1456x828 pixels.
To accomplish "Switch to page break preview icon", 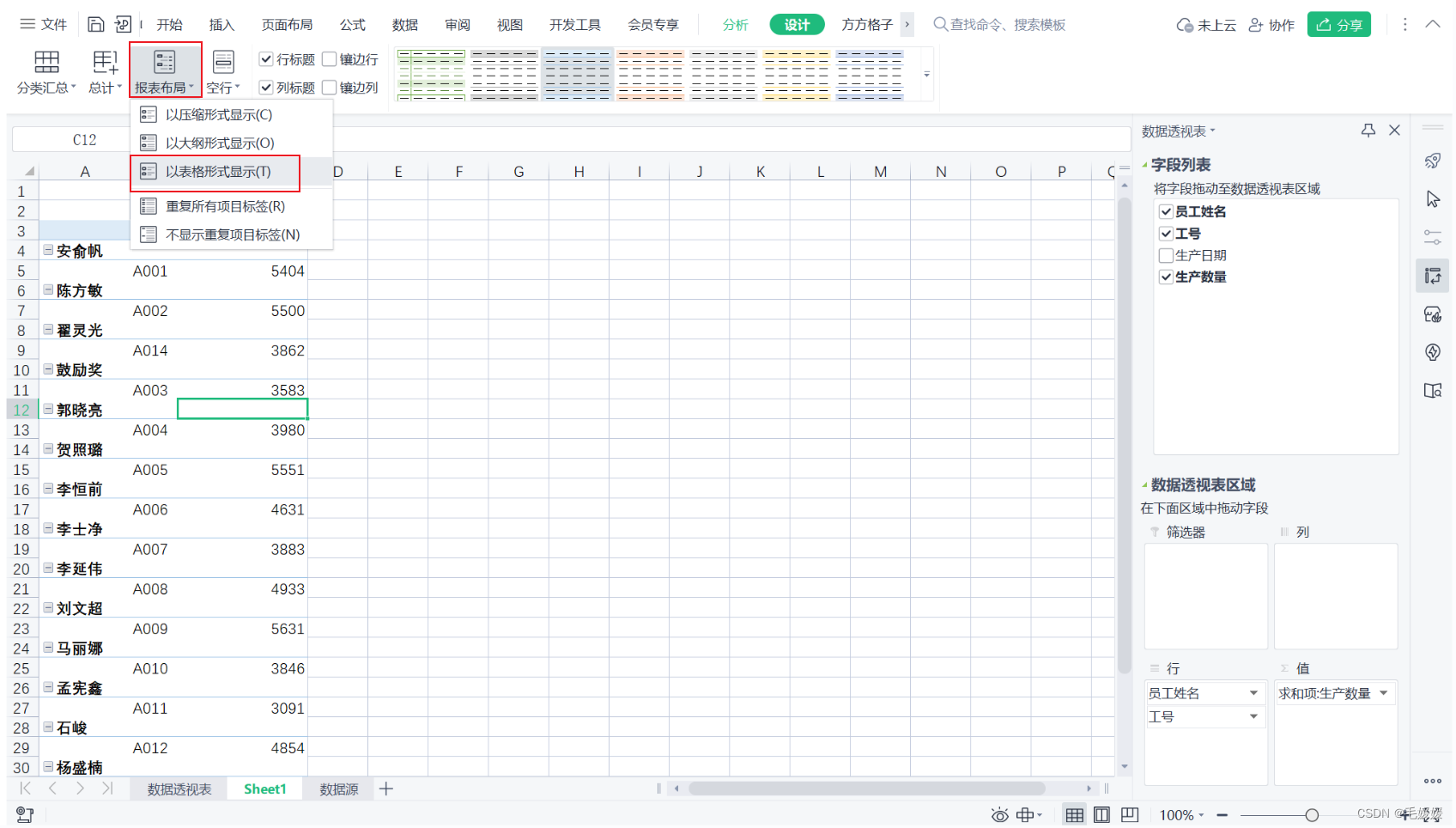I will pos(1130,815).
